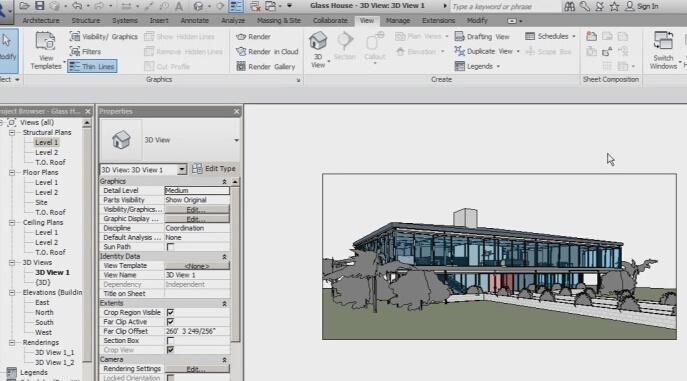This screenshot has height=381, width=687.
Task: Open Plan Views dropdown
Action: [x=422, y=36]
